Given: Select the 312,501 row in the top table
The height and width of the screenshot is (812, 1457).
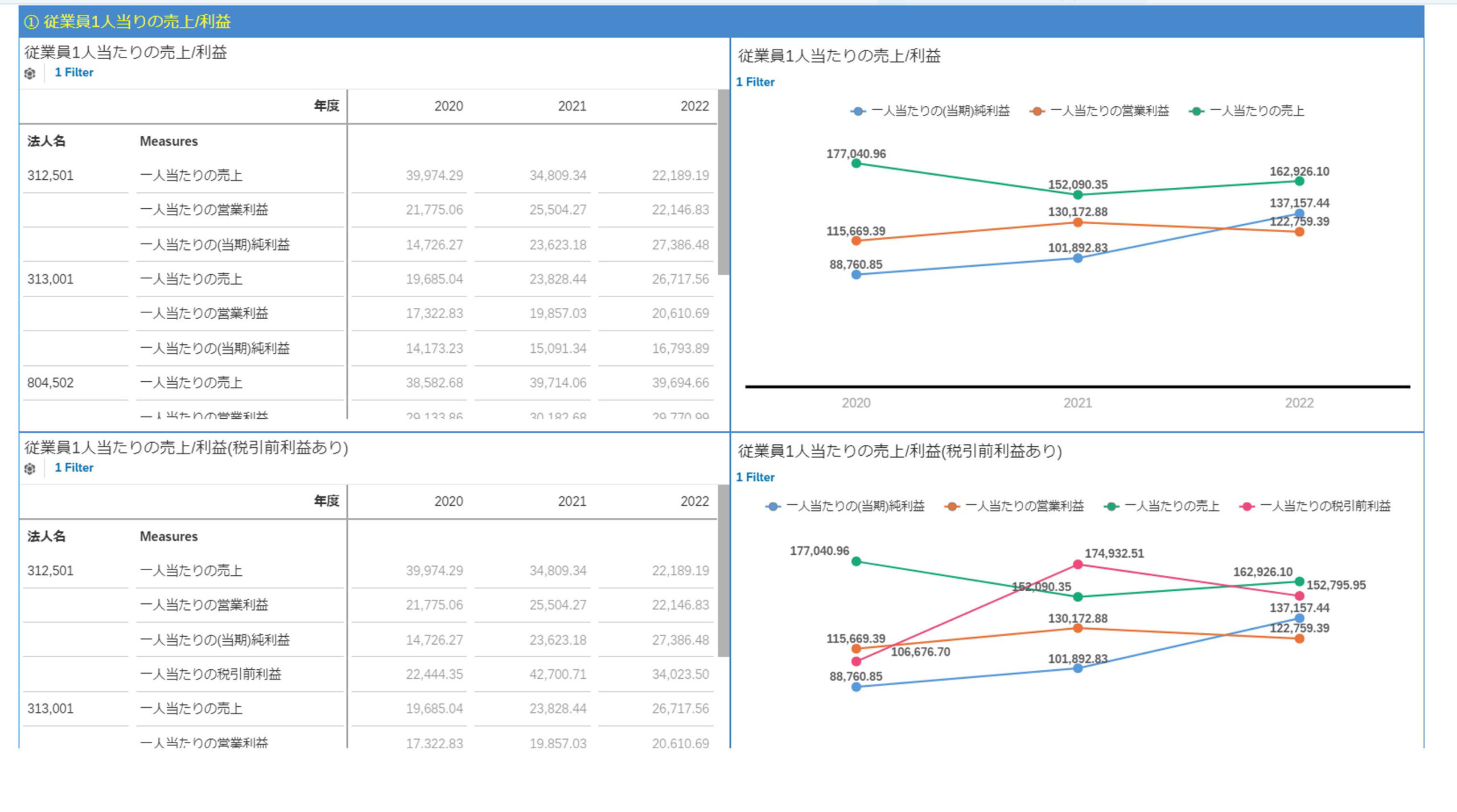Looking at the screenshot, I should pyautogui.click(x=50, y=175).
